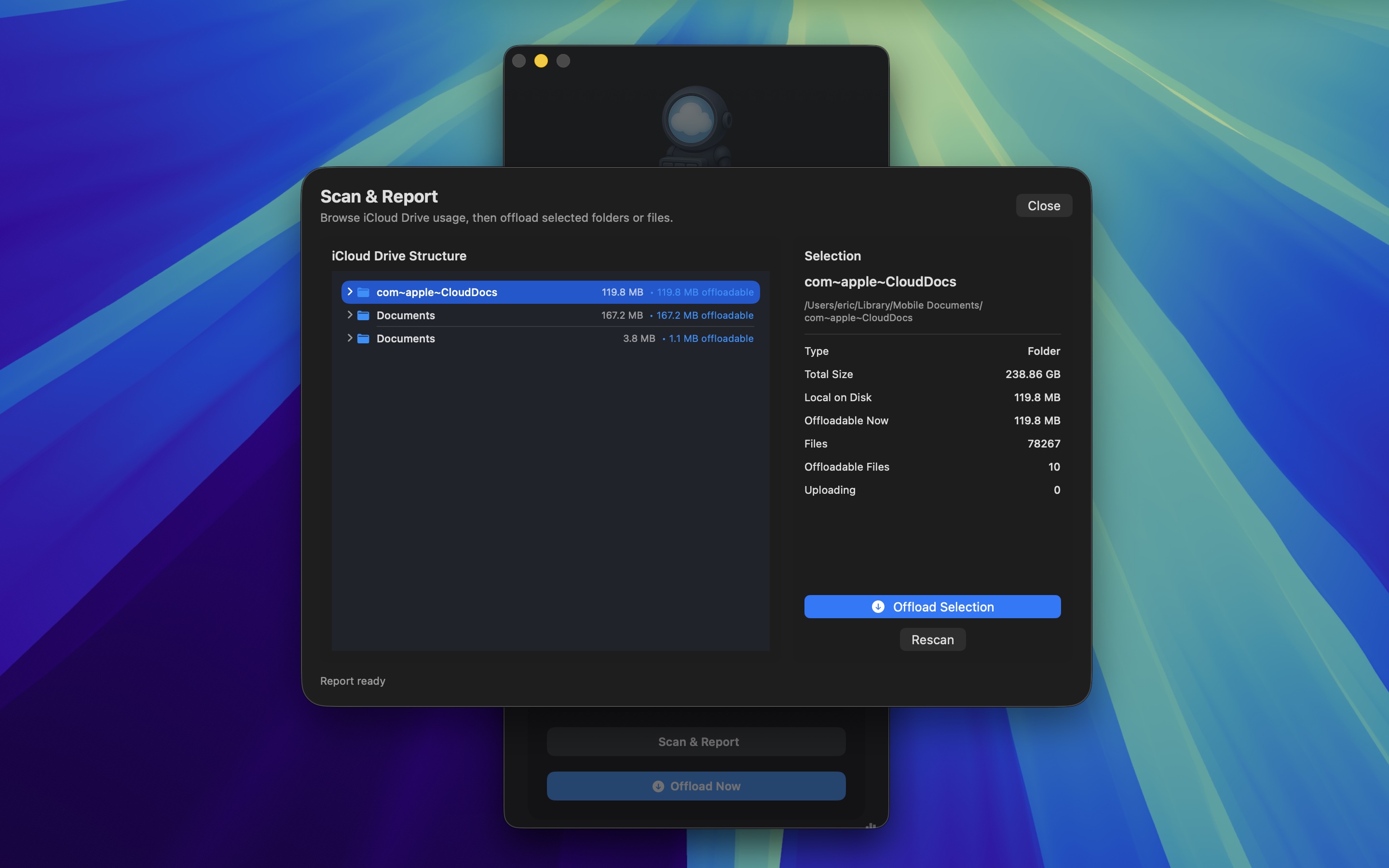Click the download icon inside Offload Now button

[658, 786]
